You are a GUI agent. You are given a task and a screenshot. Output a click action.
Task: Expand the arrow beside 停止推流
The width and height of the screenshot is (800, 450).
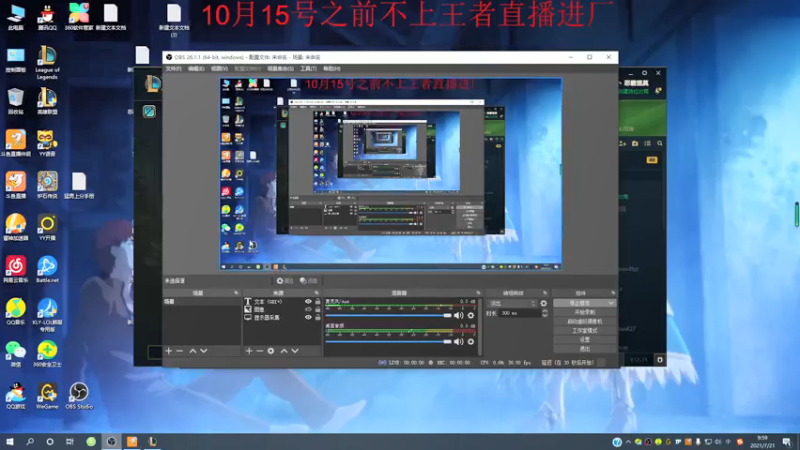tap(611, 303)
